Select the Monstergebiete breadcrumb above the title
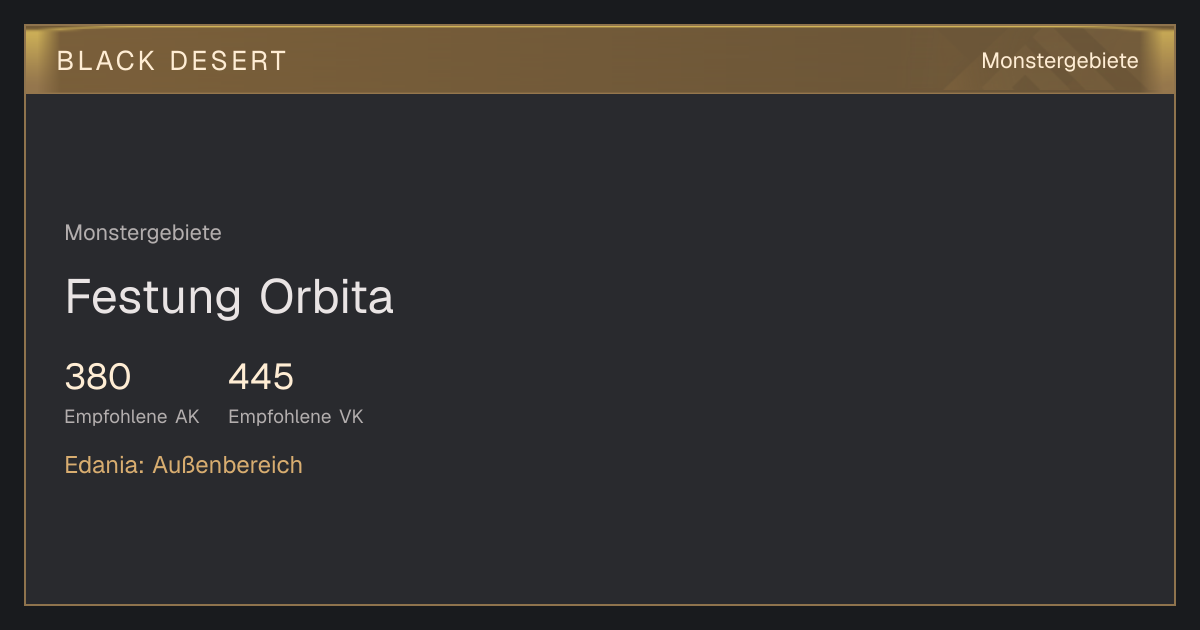Screen dimensions: 1200x630 pyautogui.click(x=143, y=233)
